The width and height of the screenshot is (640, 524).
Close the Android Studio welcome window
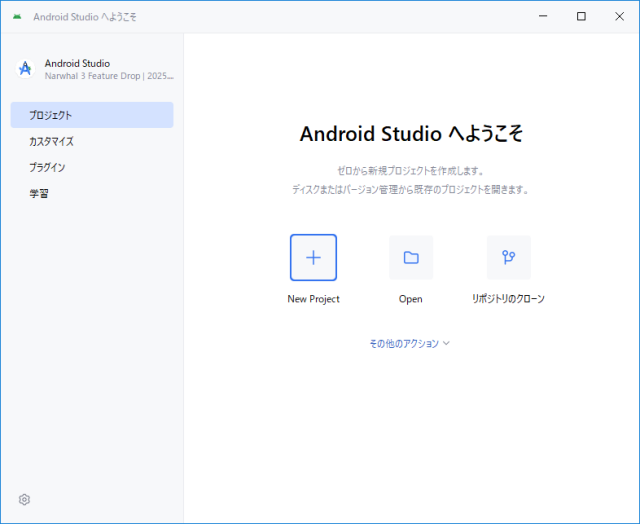click(x=619, y=16)
